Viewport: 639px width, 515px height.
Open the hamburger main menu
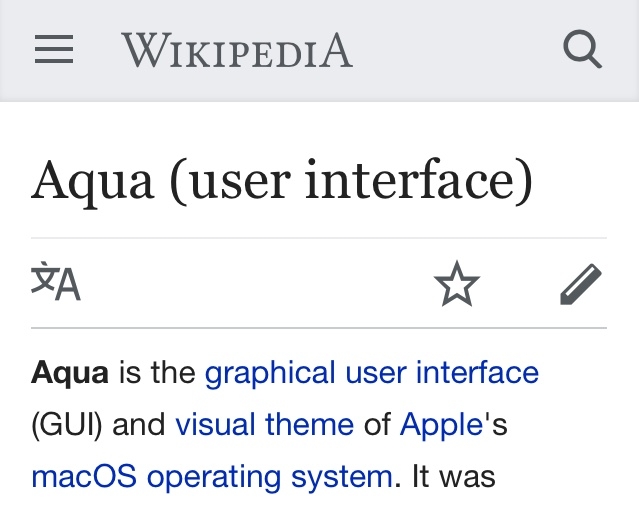(54, 49)
